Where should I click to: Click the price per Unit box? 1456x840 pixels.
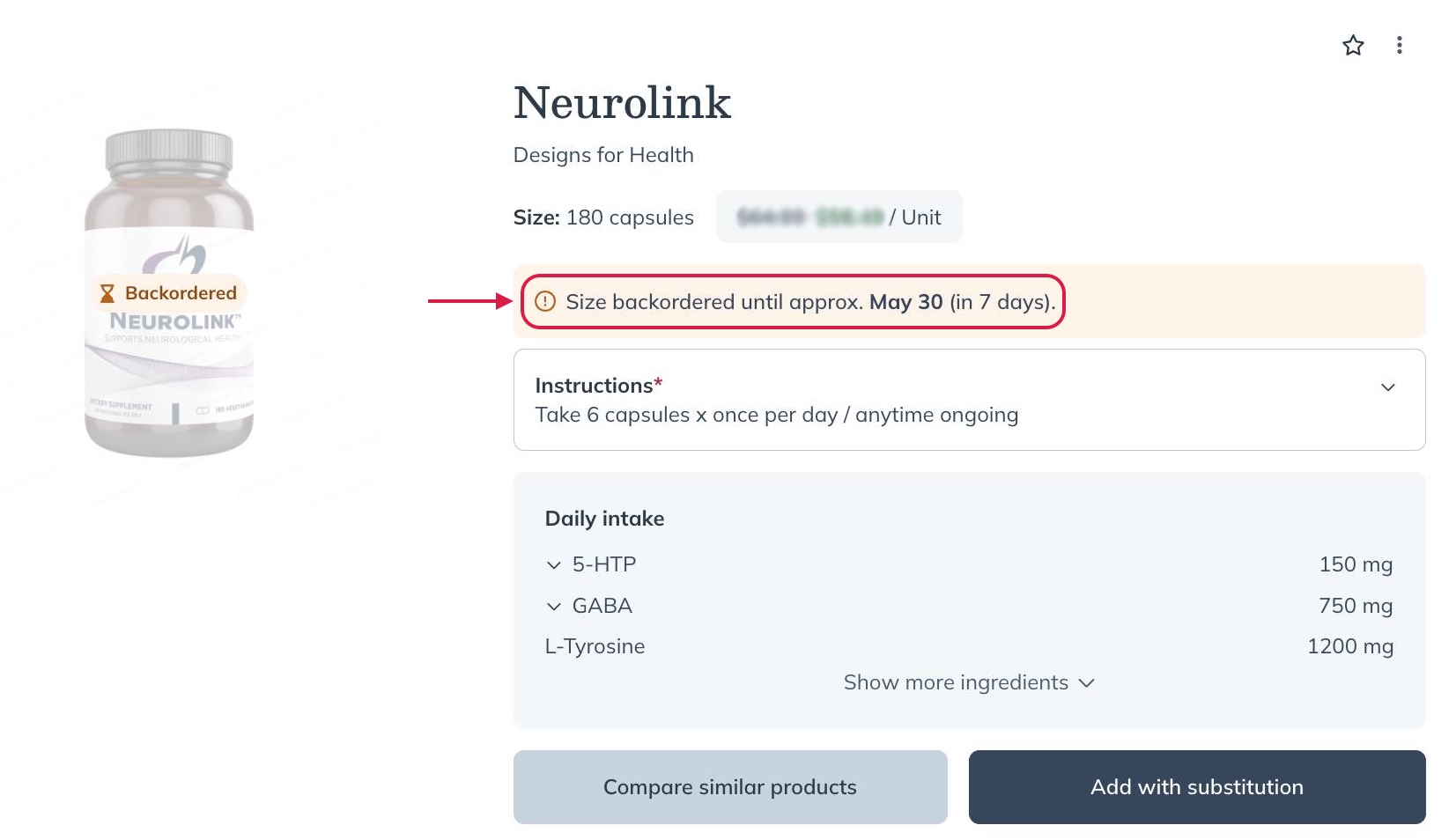click(x=839, y=217)
